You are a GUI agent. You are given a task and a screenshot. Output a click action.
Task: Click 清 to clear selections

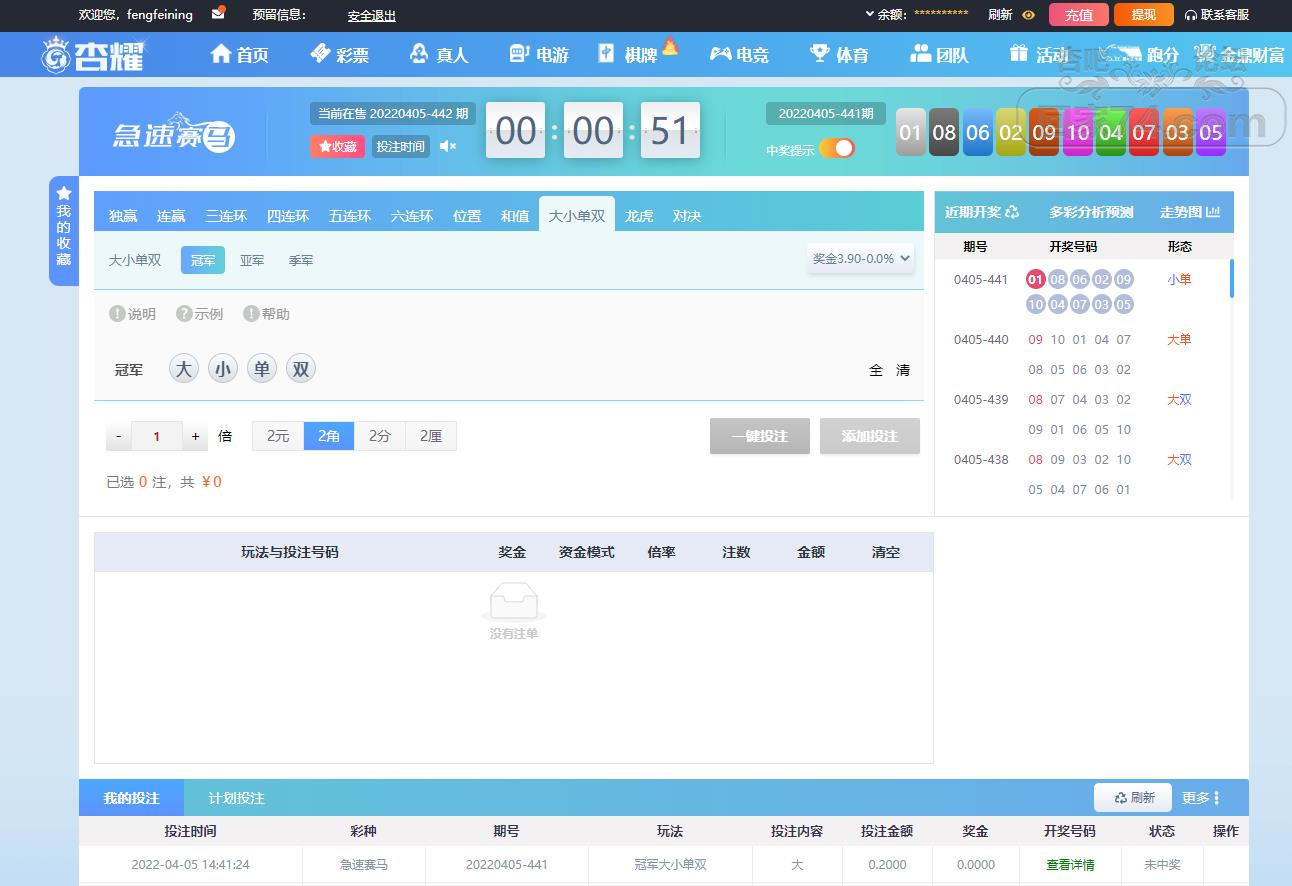tap(903, 370)
